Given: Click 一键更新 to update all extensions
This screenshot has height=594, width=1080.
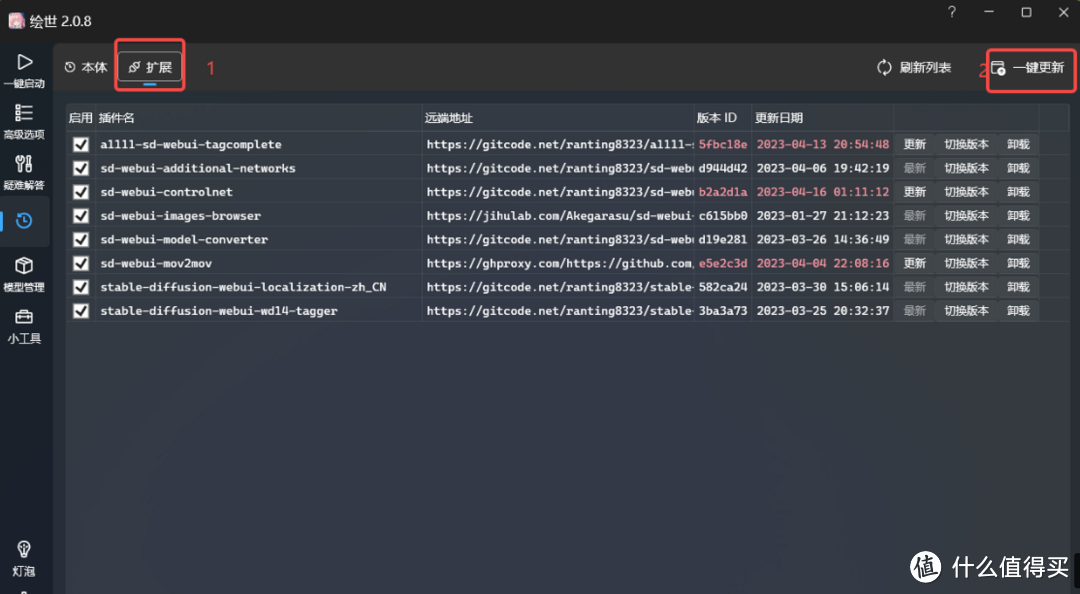Looking at the screenshot, I should point(1028,67).
